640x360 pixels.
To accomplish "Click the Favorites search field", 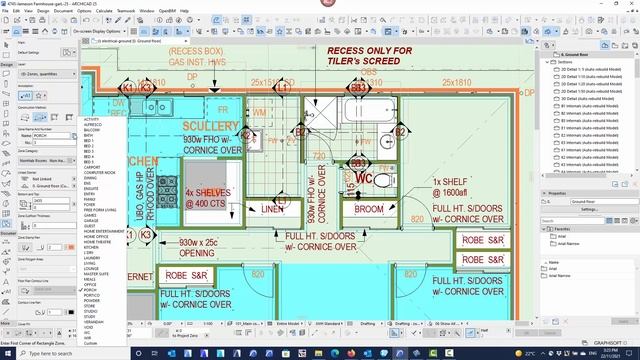I will tap(573, 221).
